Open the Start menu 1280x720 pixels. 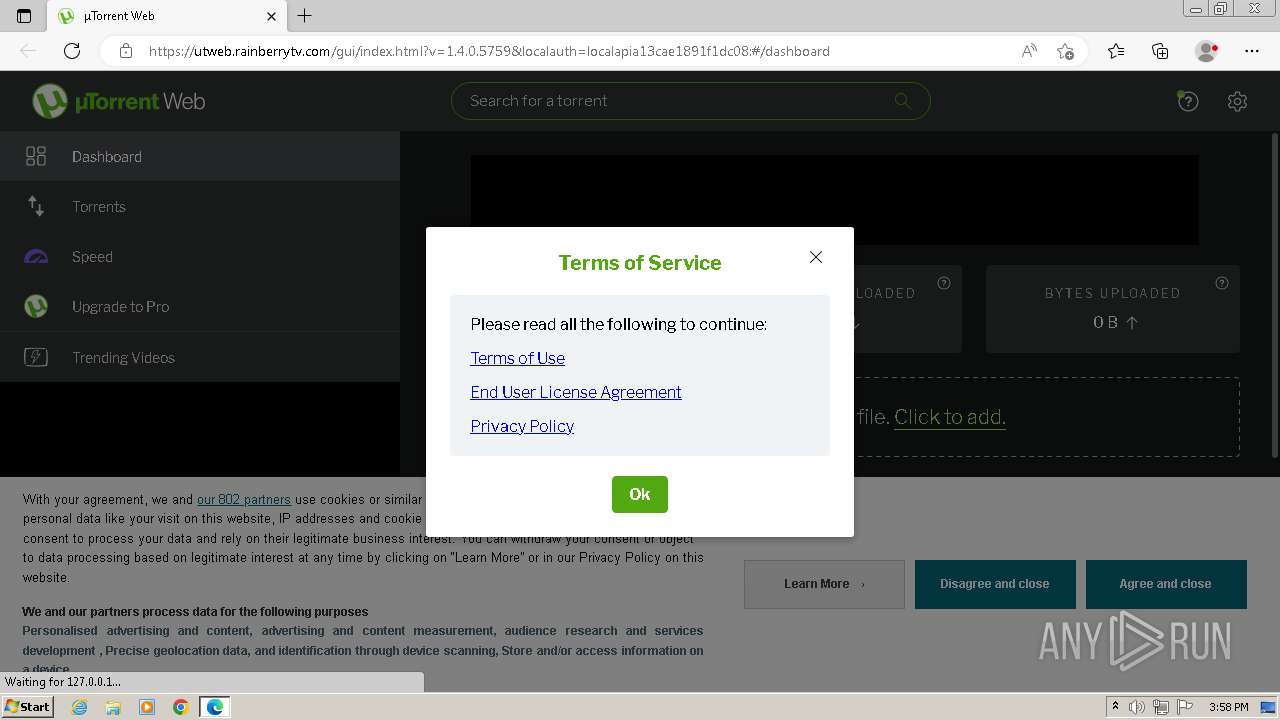click(x=27, y=707)
